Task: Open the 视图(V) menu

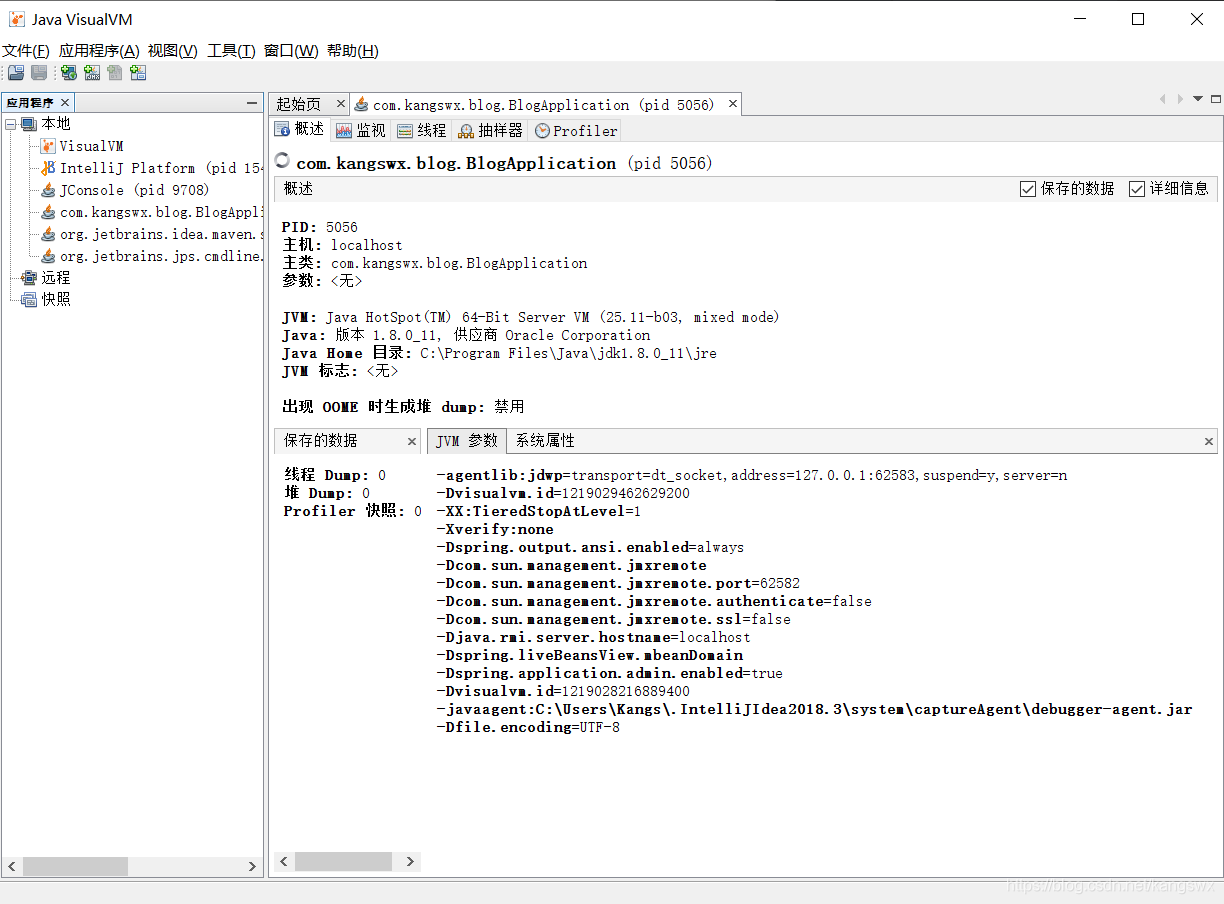Action: [172, 51]
